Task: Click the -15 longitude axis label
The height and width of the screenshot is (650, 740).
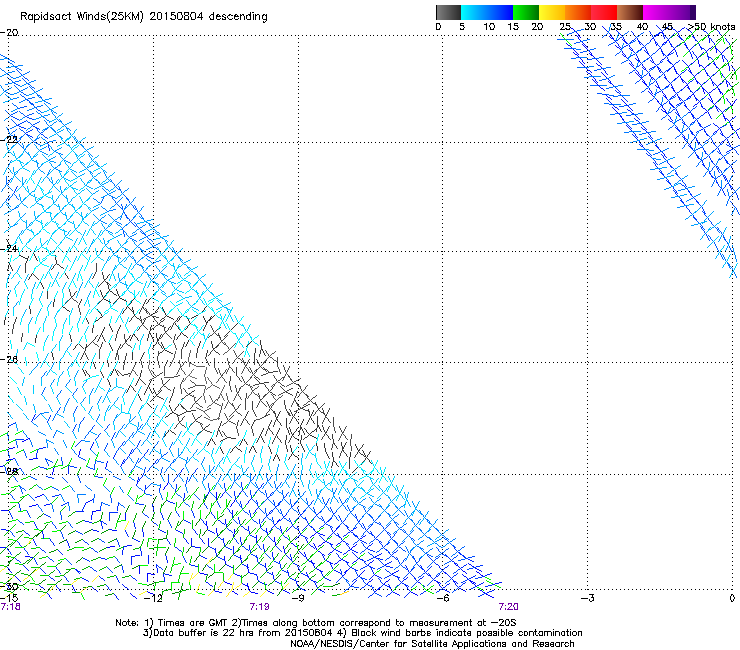Action: pos(9,598)
